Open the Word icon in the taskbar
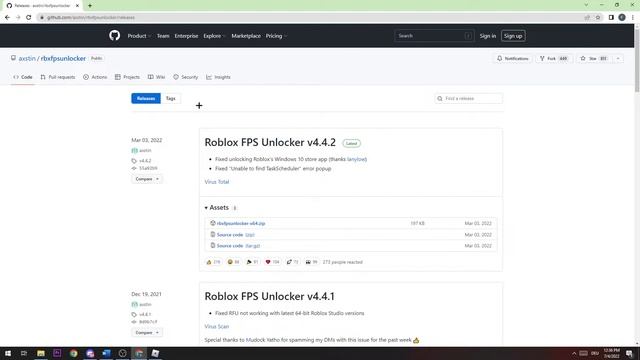Screen dimensions: 640x360 (106, 353)
